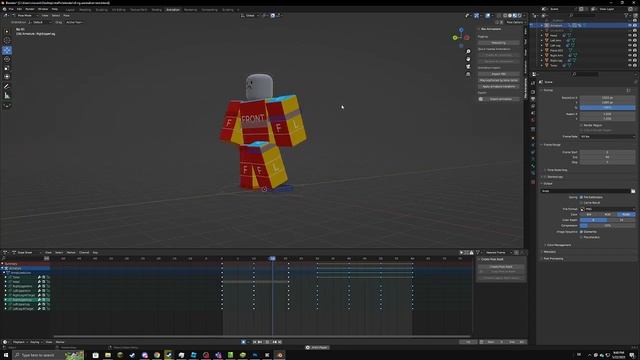
Task: Click Map keyframes by bone name button
Action: click(x=498, y=80)
